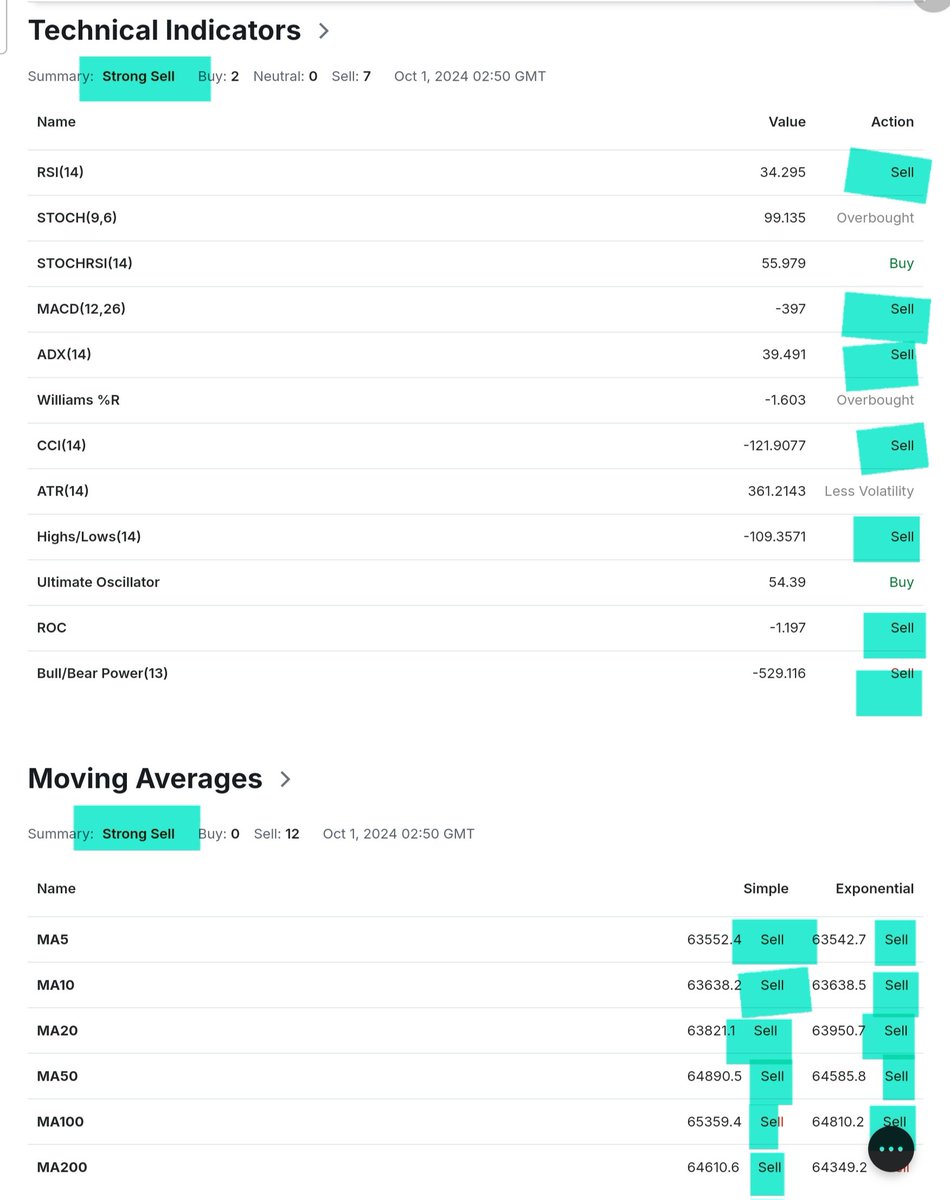Click the highlighted Strong Sell technical summary
This screenshot has width=950, height=1200.
point(139,76)
